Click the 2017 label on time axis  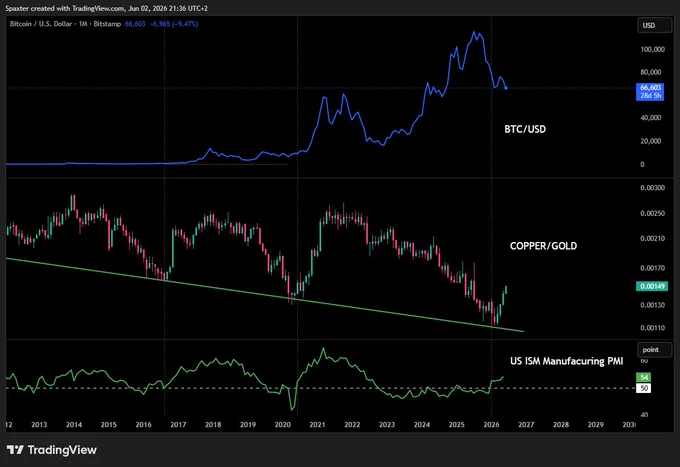coord(178,425)
